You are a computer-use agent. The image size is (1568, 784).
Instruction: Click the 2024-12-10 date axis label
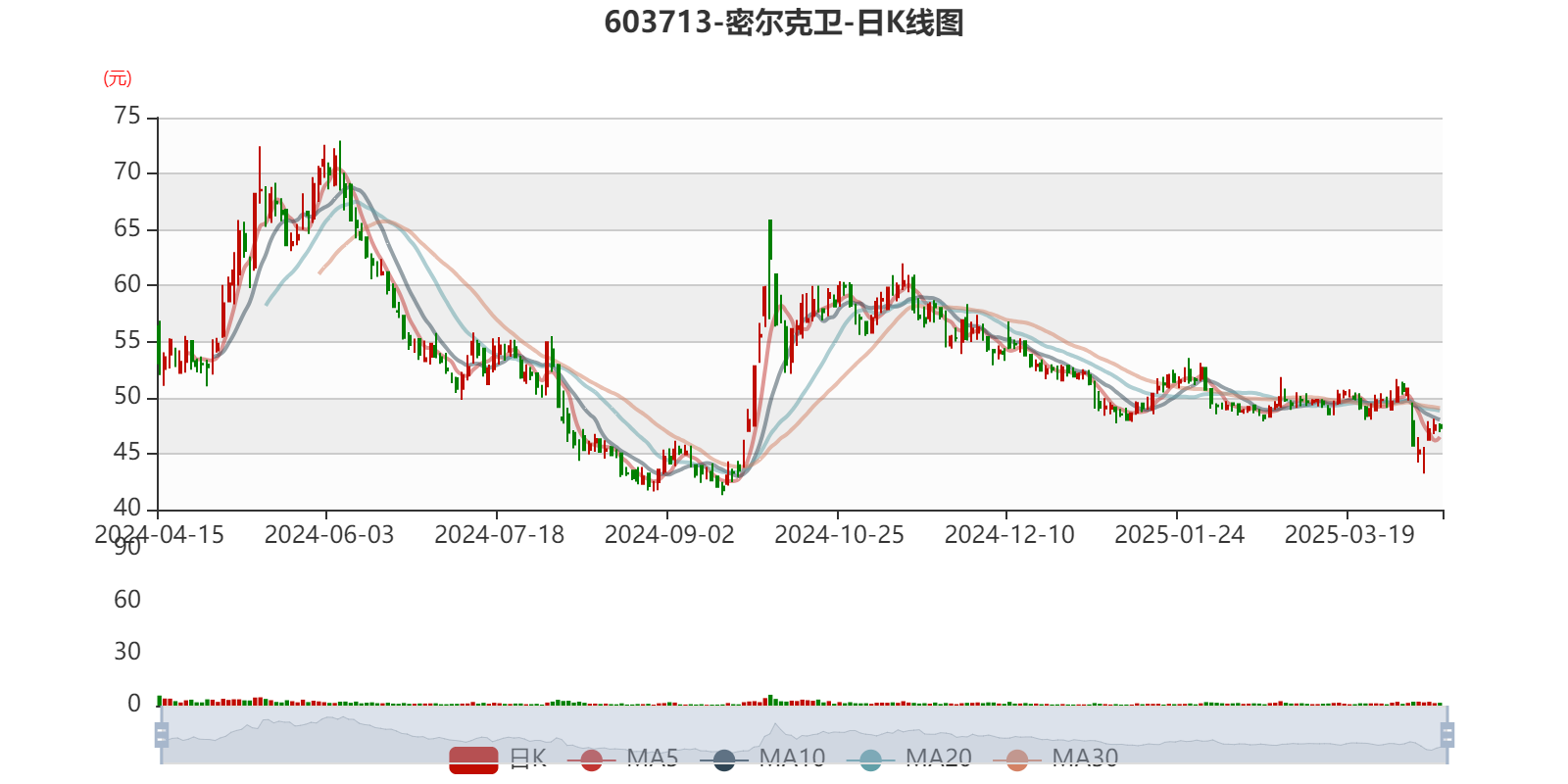pos(1009,535)
